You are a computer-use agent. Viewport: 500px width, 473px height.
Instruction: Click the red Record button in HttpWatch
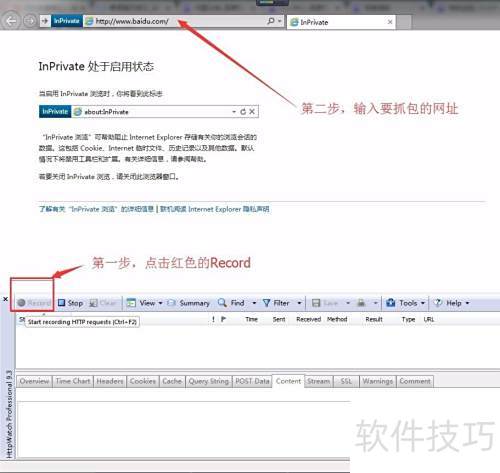point(34,303)
